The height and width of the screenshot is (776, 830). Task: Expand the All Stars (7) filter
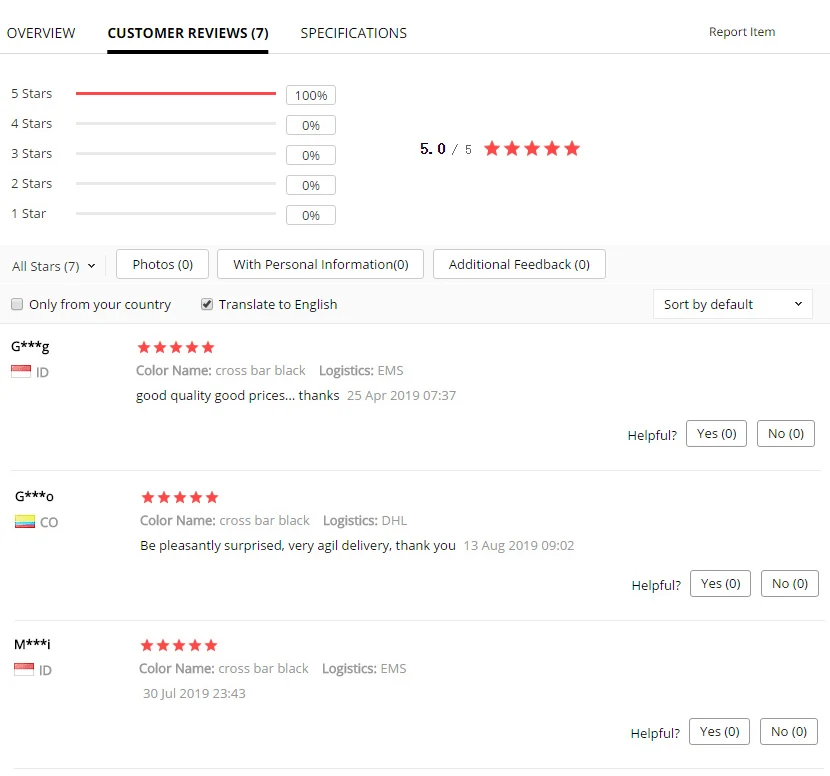53,266
